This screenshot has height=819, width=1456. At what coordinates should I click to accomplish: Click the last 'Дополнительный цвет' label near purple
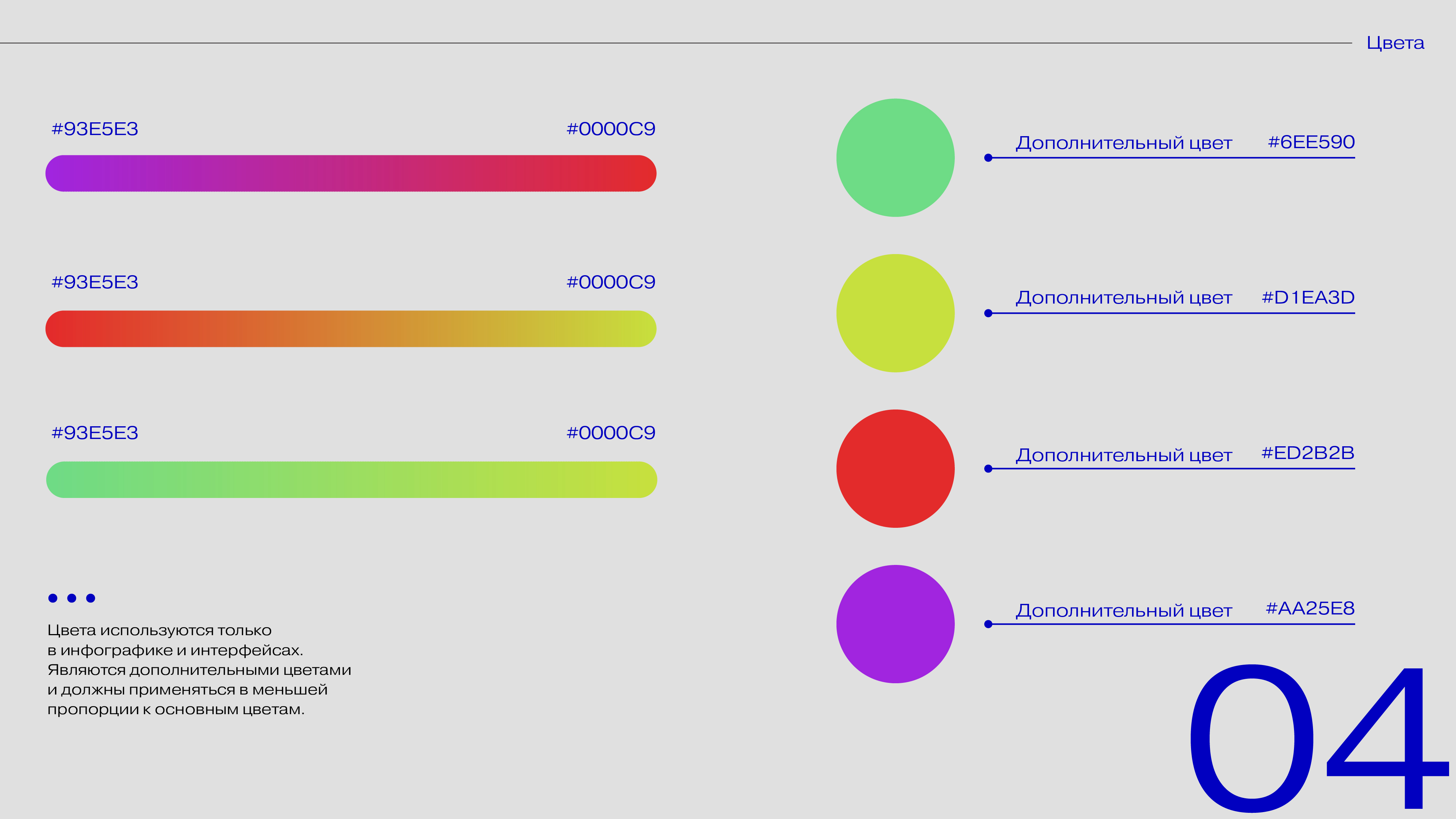1124,610
